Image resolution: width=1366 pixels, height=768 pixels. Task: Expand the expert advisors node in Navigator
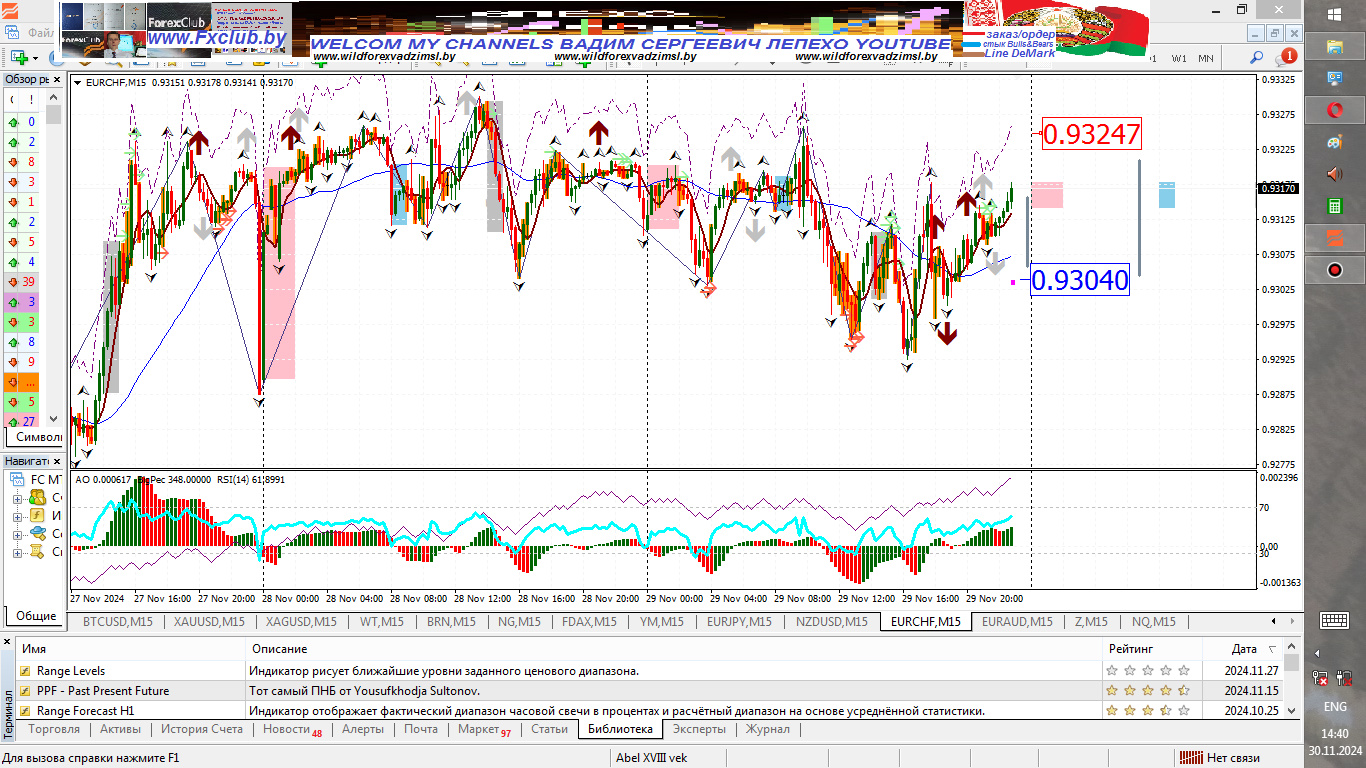[17, 534]
